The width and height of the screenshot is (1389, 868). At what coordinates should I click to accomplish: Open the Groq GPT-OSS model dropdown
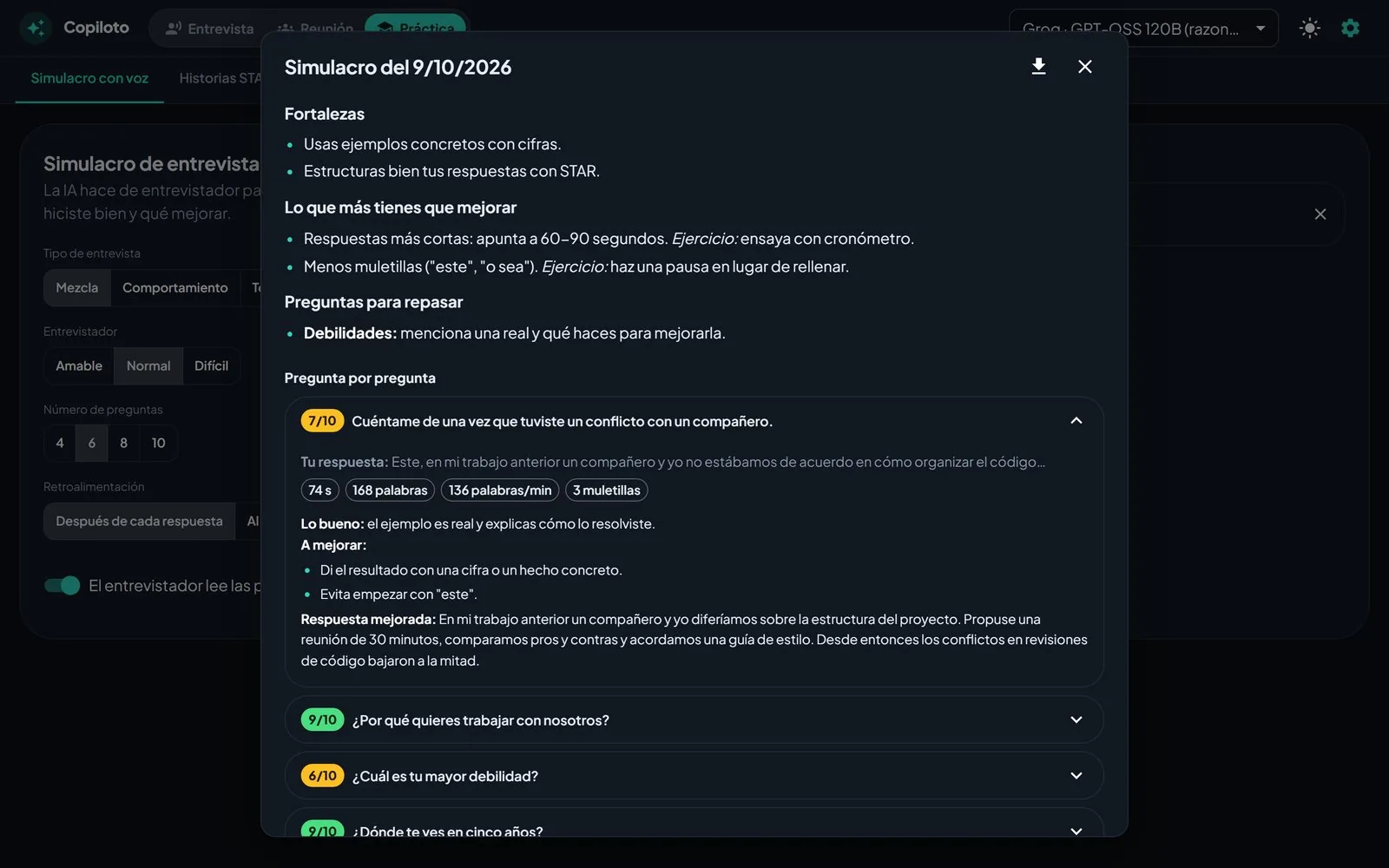coord(1143,29)
